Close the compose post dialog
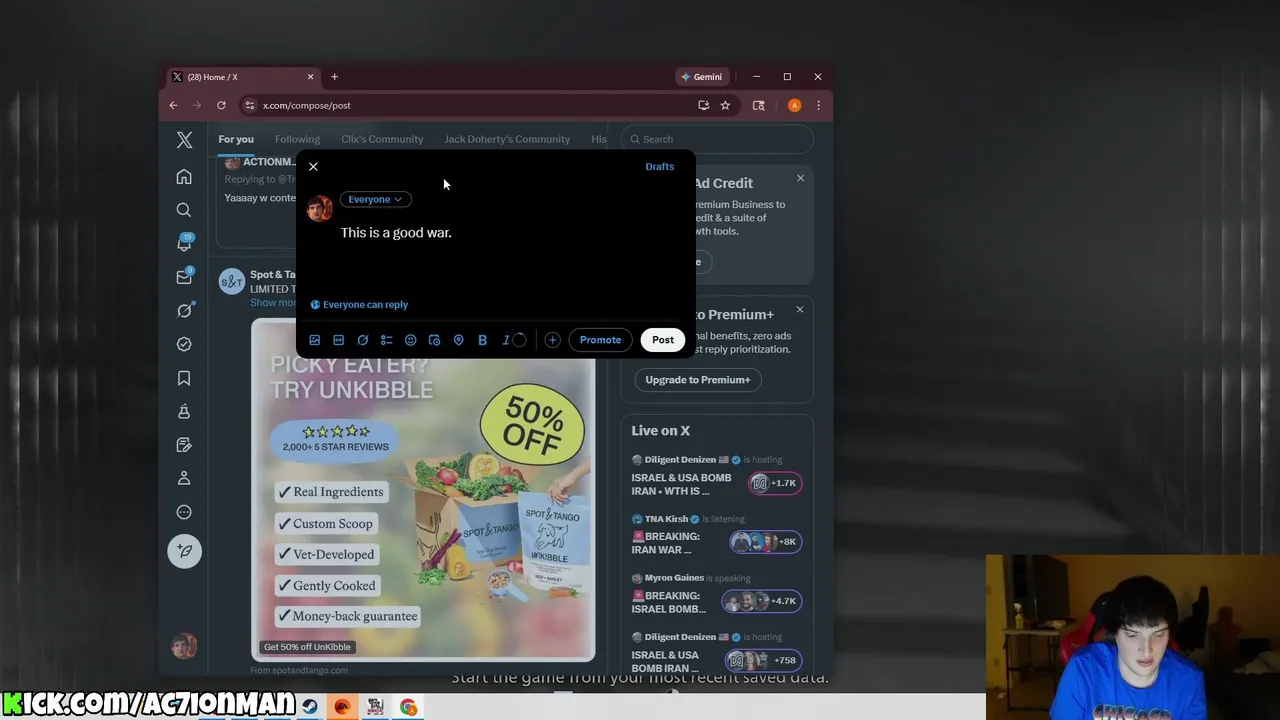This screenshot has width=1280, height=720. (313, 167)
